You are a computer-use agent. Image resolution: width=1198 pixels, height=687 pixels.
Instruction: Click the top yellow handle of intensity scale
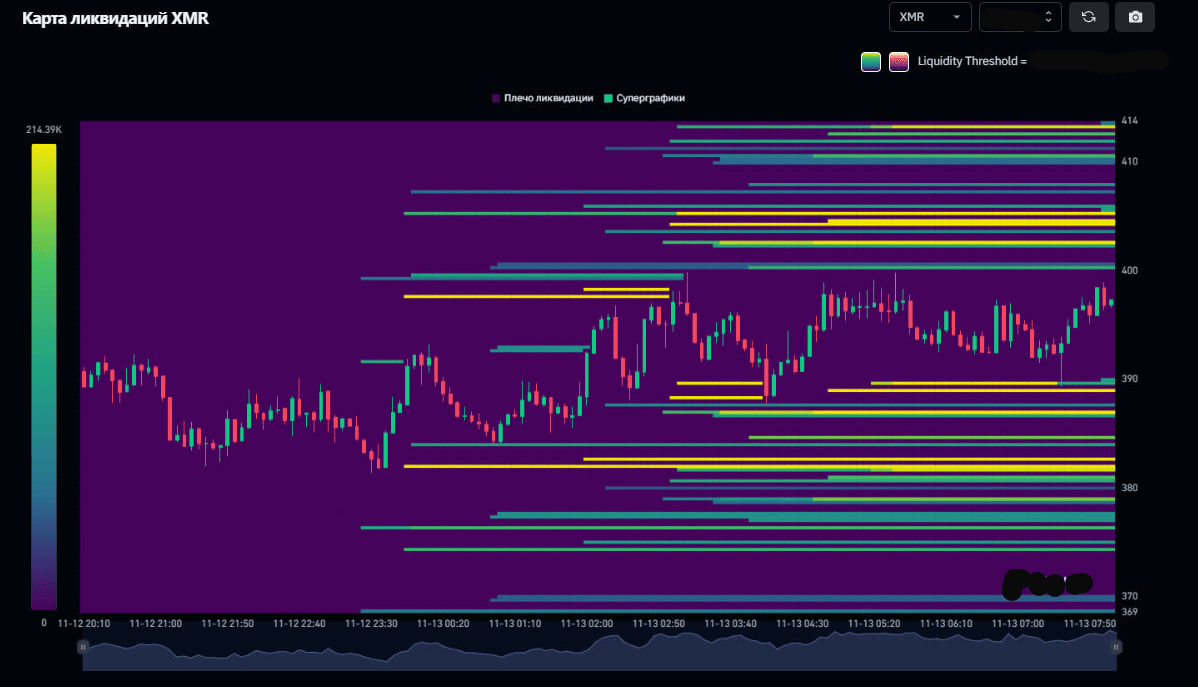coord(44,147)
